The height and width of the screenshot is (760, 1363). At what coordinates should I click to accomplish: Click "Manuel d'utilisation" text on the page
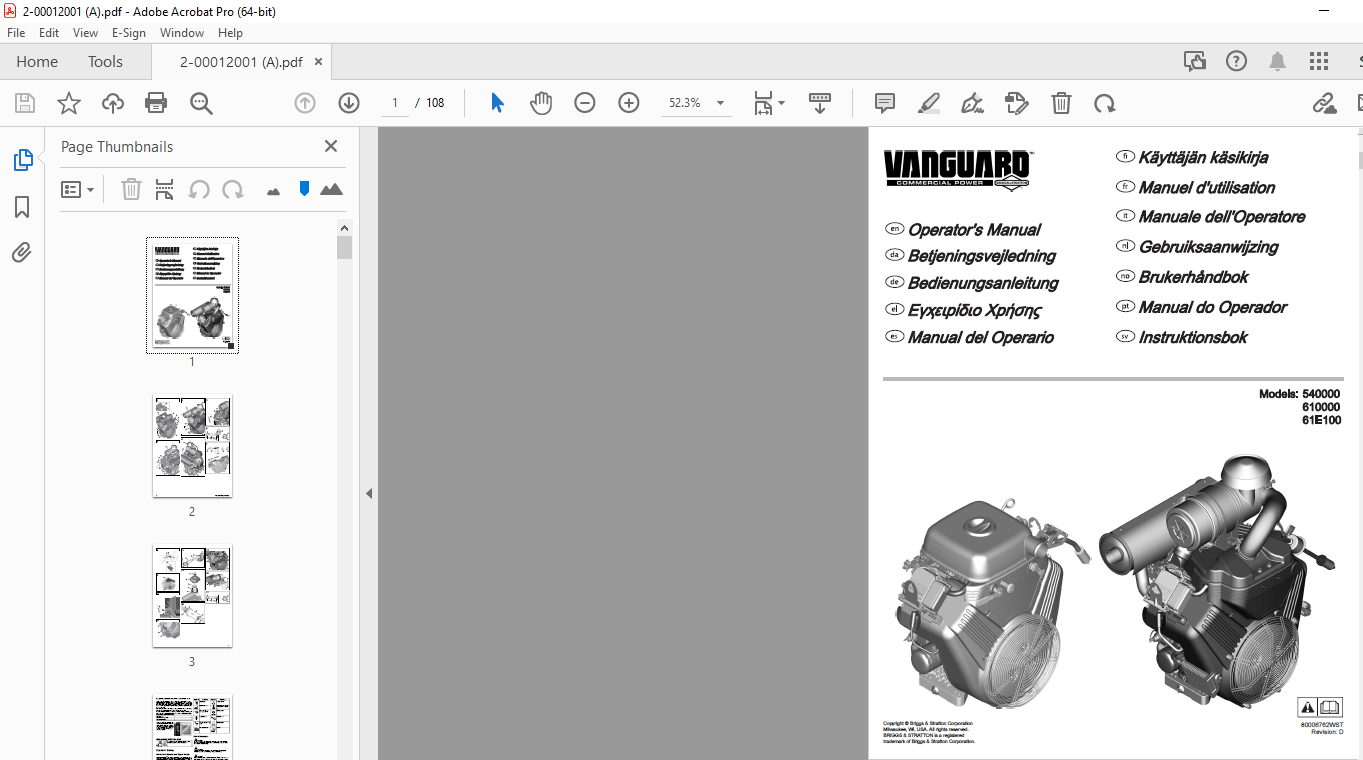1207,188
